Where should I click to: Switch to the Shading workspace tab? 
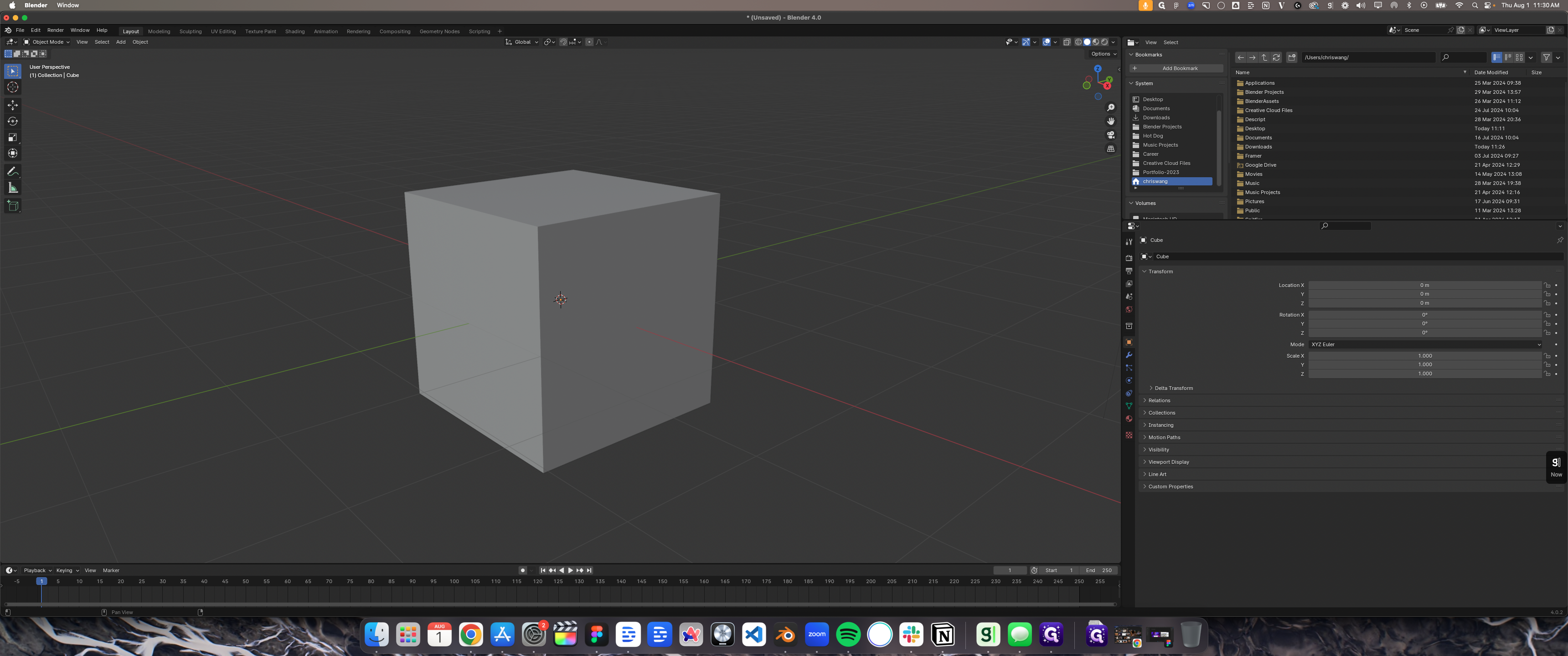[x=294, y=31]
